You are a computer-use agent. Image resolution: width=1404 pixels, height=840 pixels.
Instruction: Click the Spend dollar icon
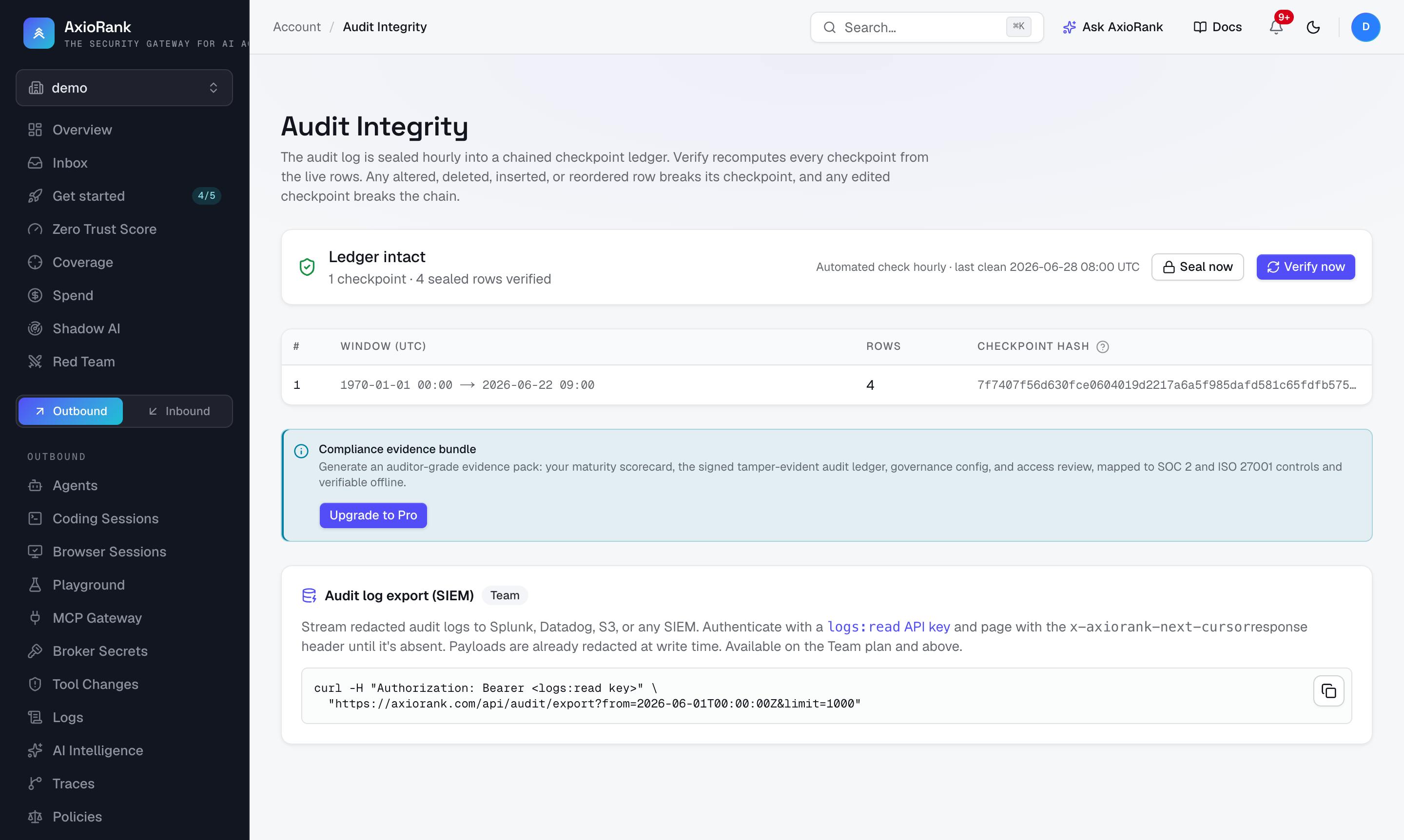coord(35,295)
